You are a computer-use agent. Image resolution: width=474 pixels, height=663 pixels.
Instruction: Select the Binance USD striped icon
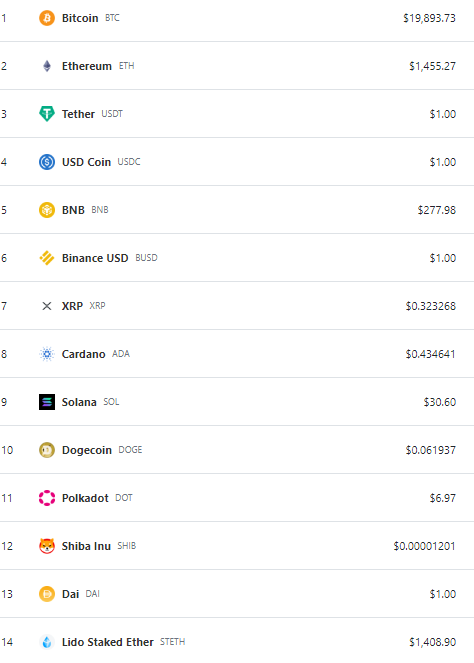[47, 258]
